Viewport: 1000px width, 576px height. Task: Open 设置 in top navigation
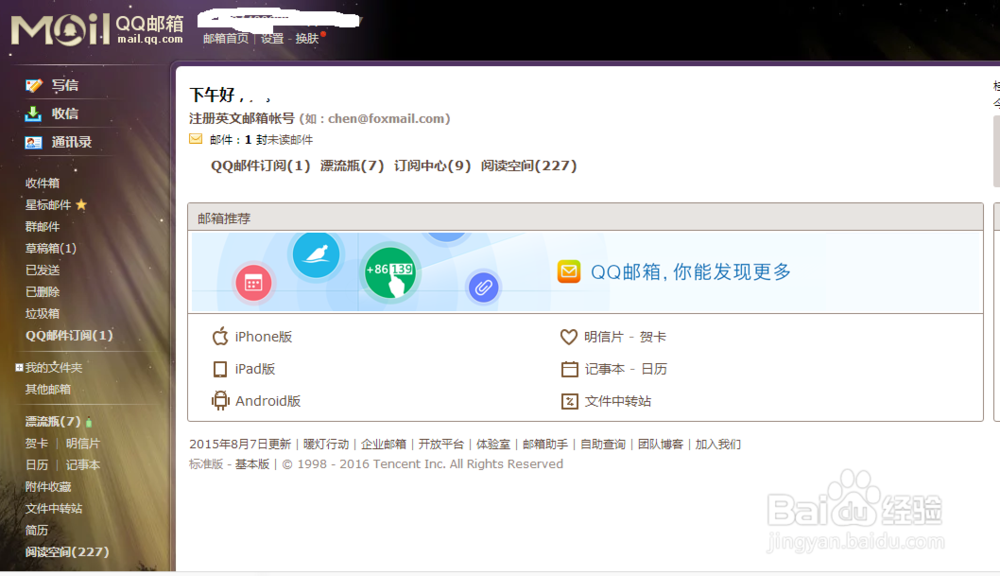[272, 39]
